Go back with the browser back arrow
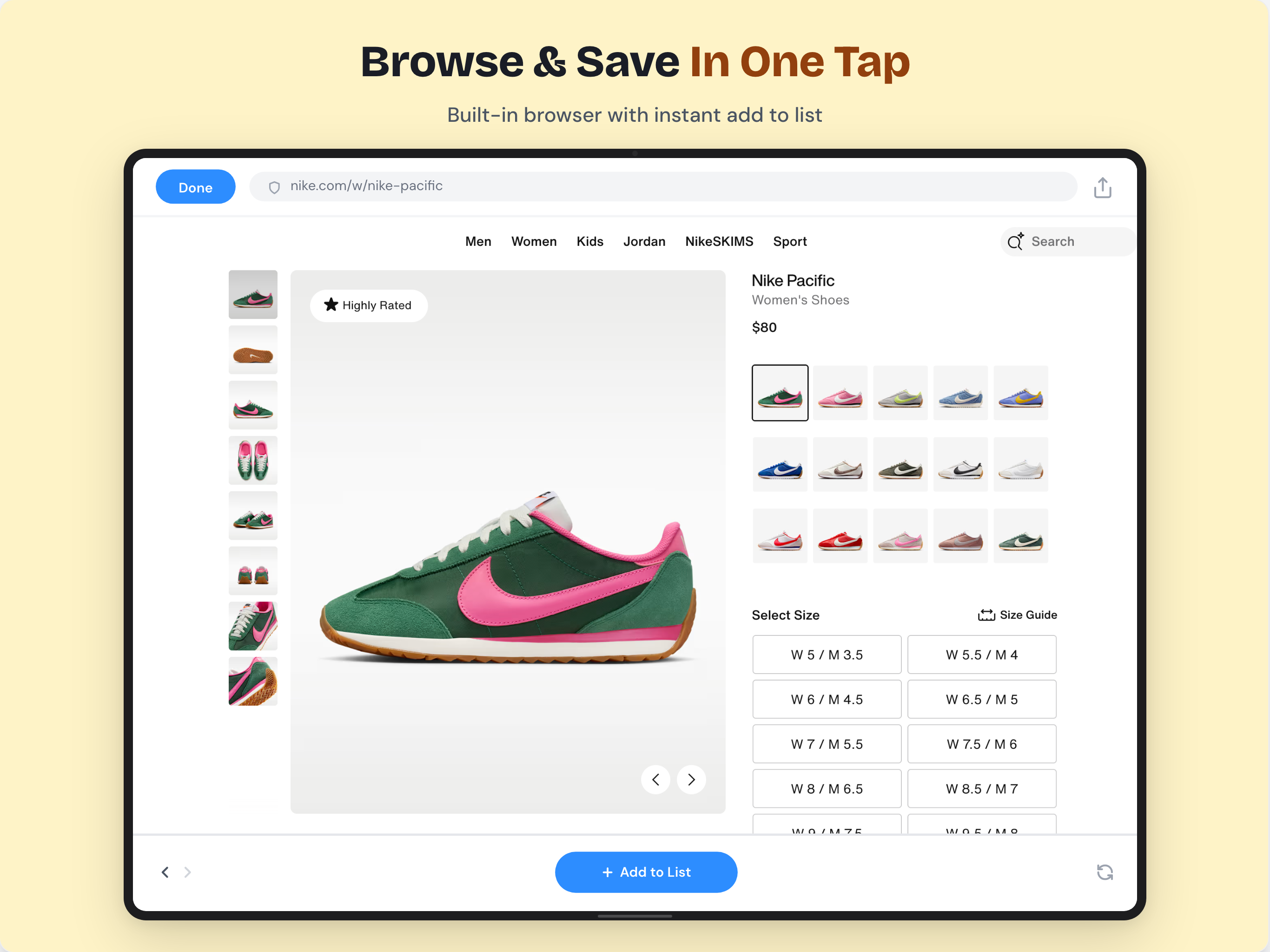This screenshot has height=952, width=1270. 165,872
